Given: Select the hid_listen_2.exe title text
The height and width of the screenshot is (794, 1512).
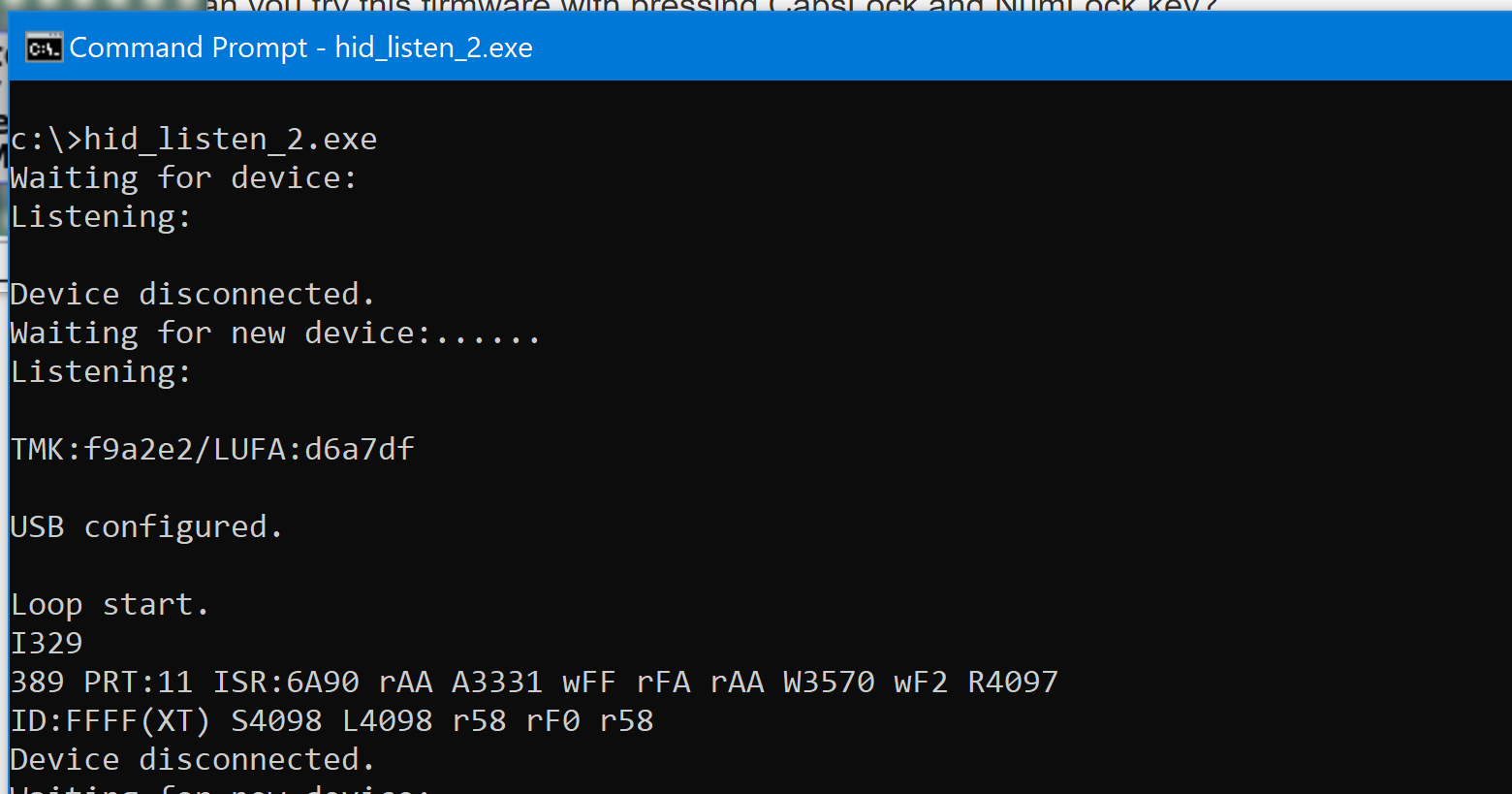Looking at the screenshot, I should tap(433, 47).
